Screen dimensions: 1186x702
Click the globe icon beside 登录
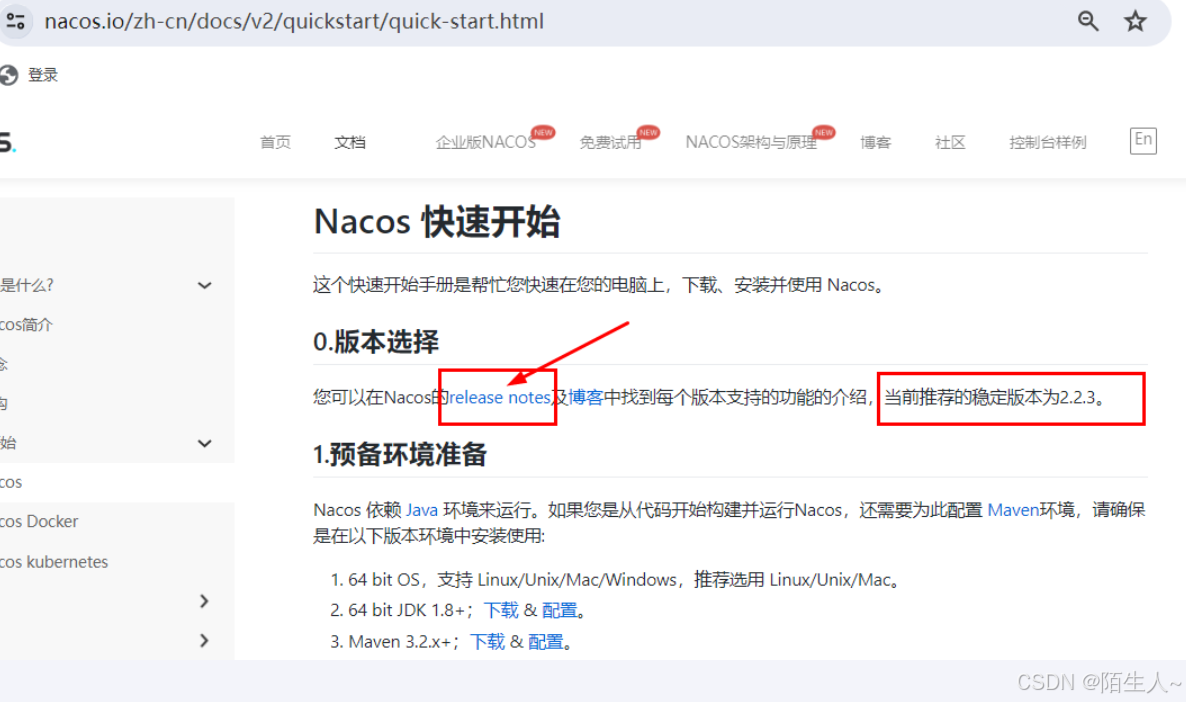tap(9, 75)
